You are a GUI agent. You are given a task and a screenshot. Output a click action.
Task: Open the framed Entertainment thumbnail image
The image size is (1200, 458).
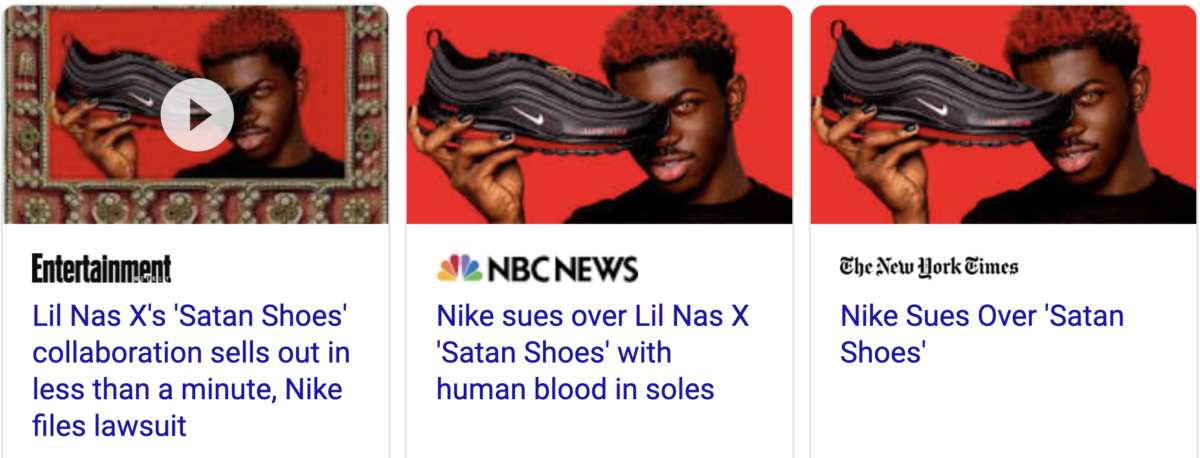pos(197,114)
